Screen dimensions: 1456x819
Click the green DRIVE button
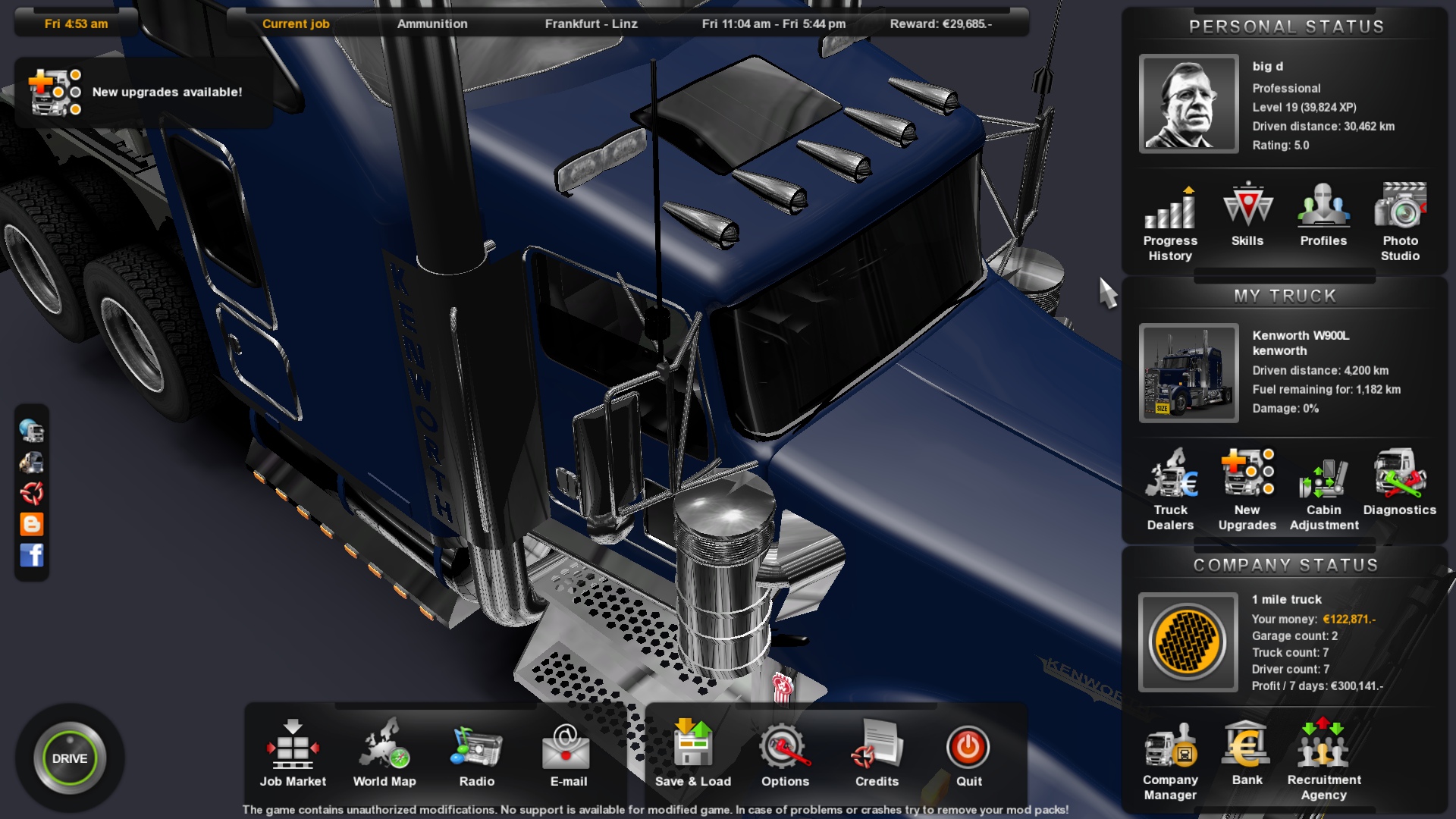(70, 758)
